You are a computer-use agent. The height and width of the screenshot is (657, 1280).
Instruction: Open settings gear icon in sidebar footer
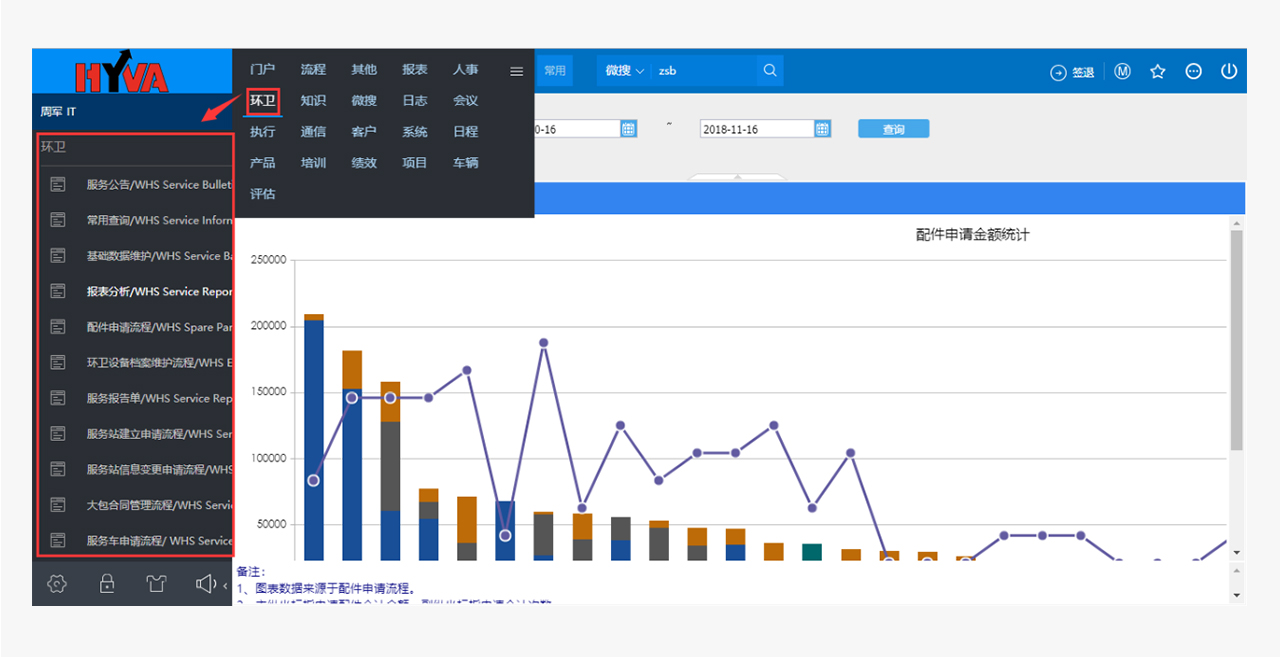(57, 584)
